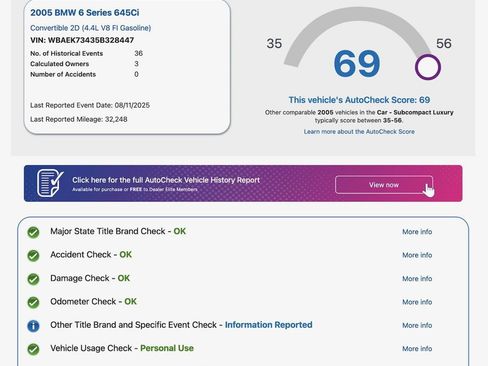Image resolution: width=488 pixels, height=366 pixels.
Task: Click the Number of Accidents value 0
Action: [x=136, y=74]
